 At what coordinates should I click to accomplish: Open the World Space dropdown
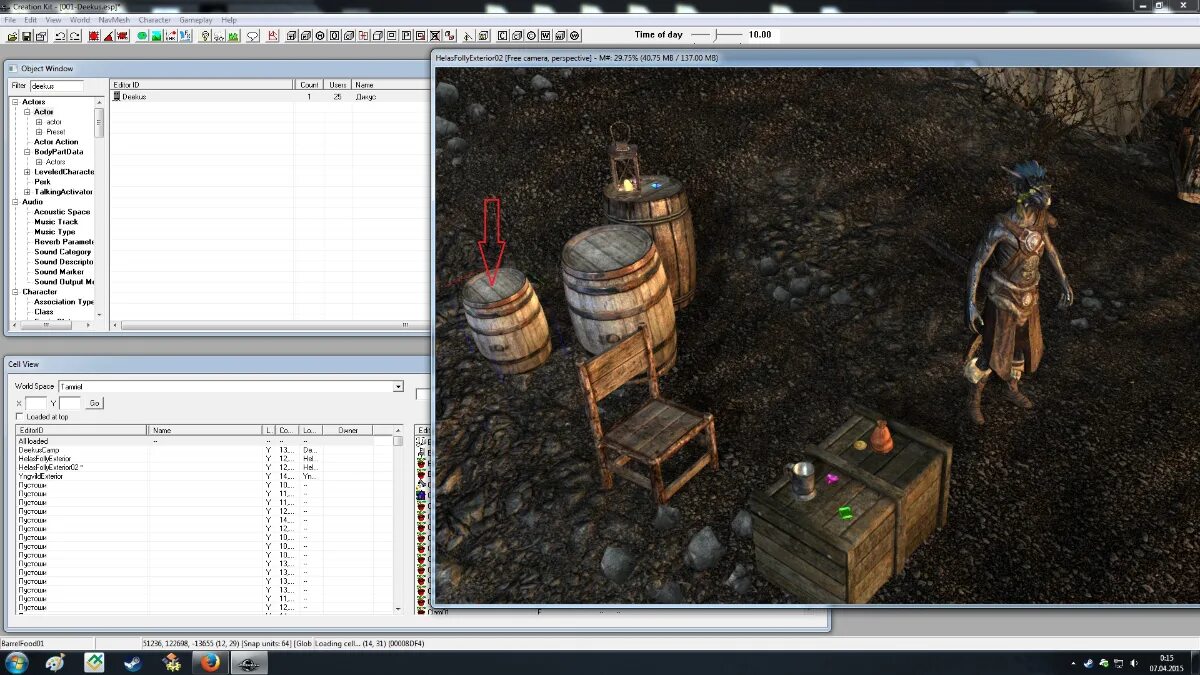(398, 387)
